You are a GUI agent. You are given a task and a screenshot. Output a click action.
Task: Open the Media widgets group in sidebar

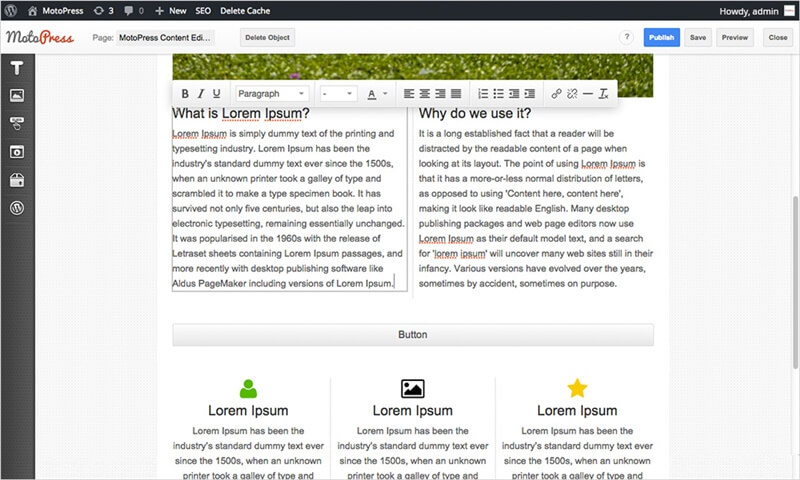[x=17, y=151]
